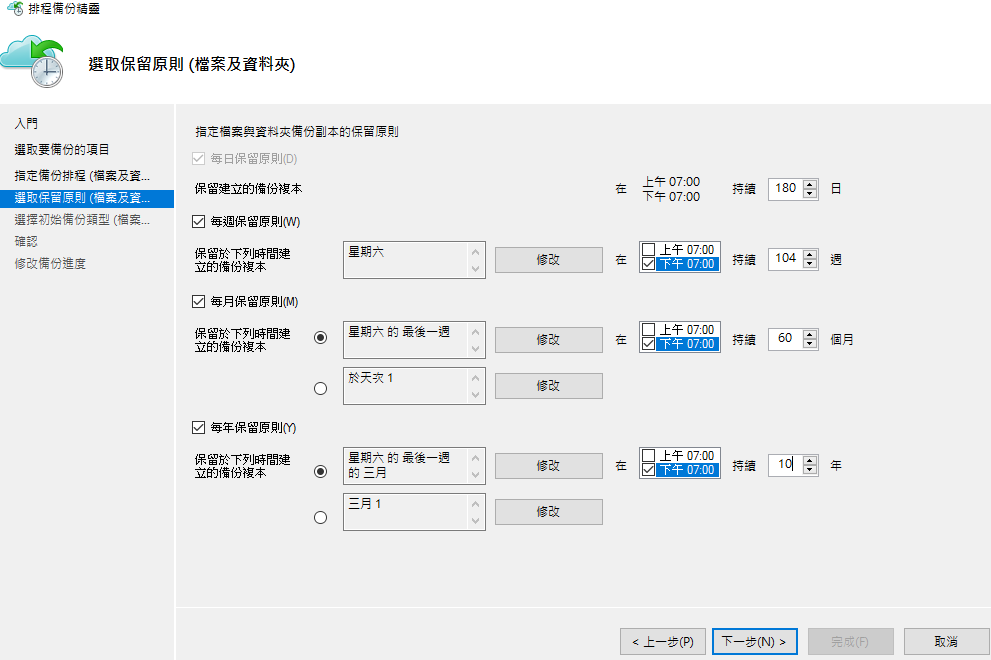Uncheck 下午 07:00 in yearly time list
Viewport: 991px width, 660px height.
click(x=650, y=470)
